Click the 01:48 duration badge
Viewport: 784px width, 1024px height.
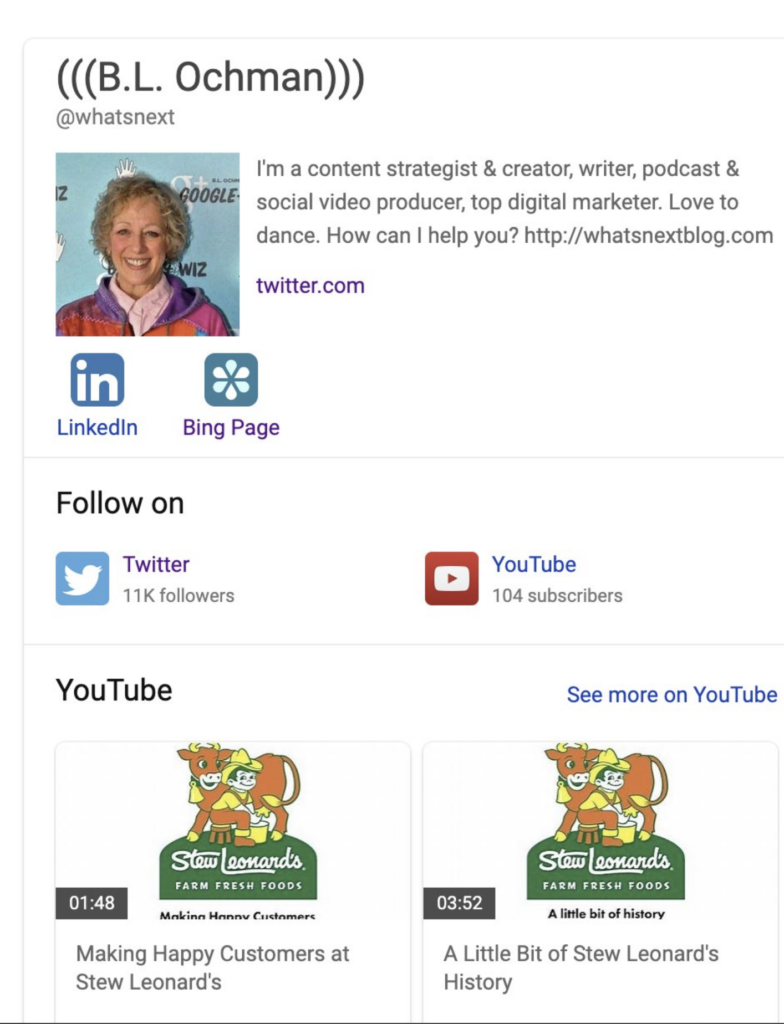coord(91,903)
